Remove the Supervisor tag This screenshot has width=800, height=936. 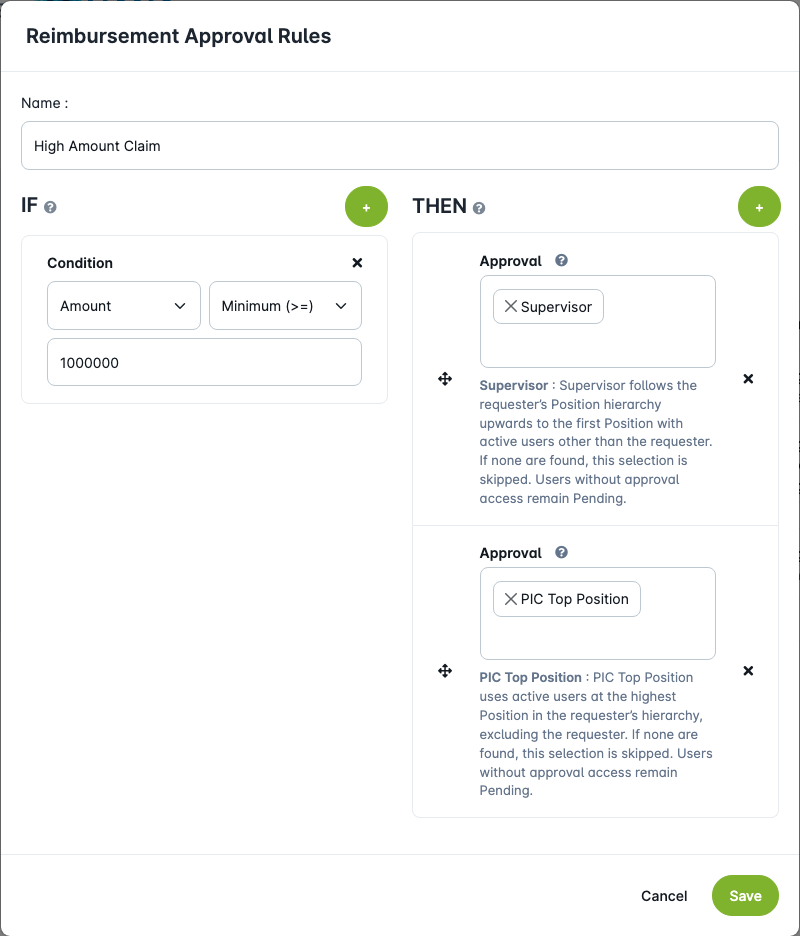point(510,306)
